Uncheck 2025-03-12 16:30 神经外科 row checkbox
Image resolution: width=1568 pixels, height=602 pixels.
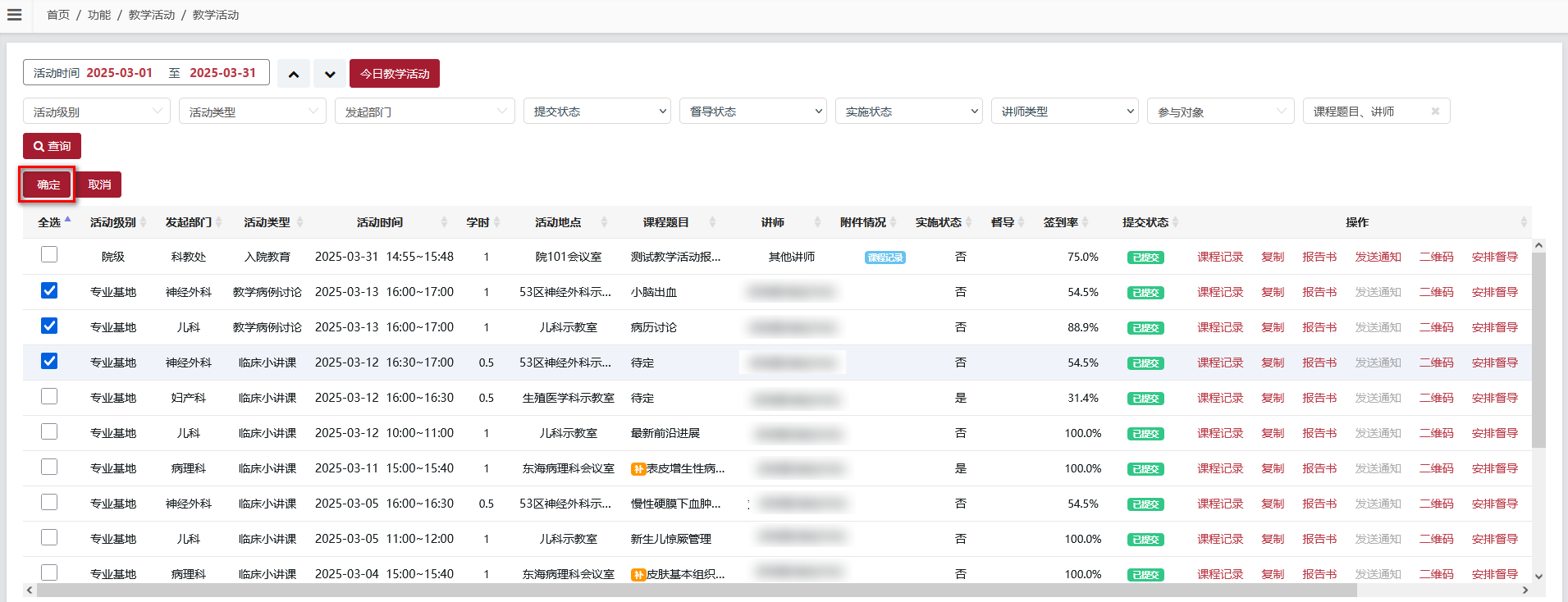tap(49, 361)
